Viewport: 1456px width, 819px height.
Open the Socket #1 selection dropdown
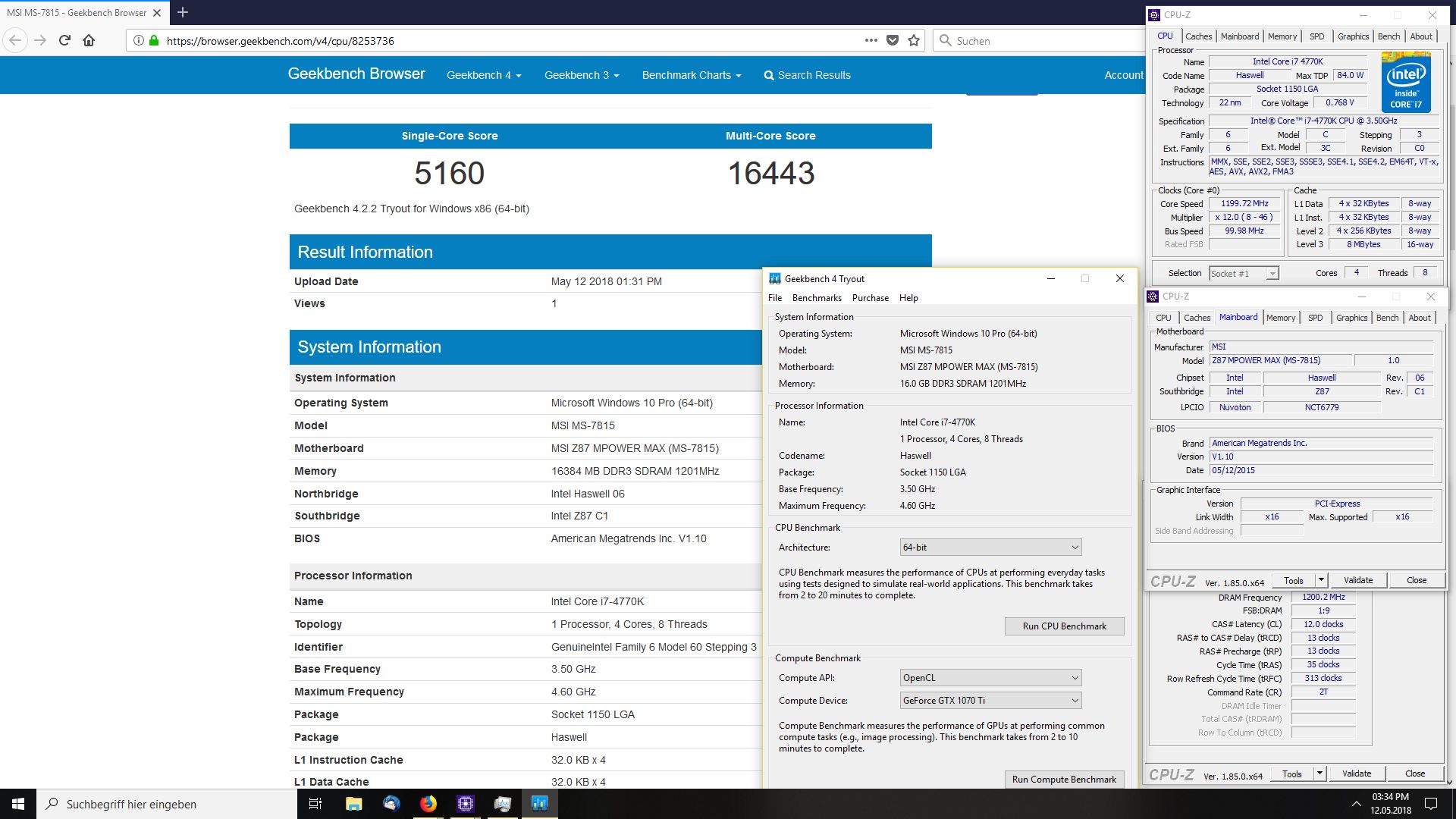click(1244, 273)
